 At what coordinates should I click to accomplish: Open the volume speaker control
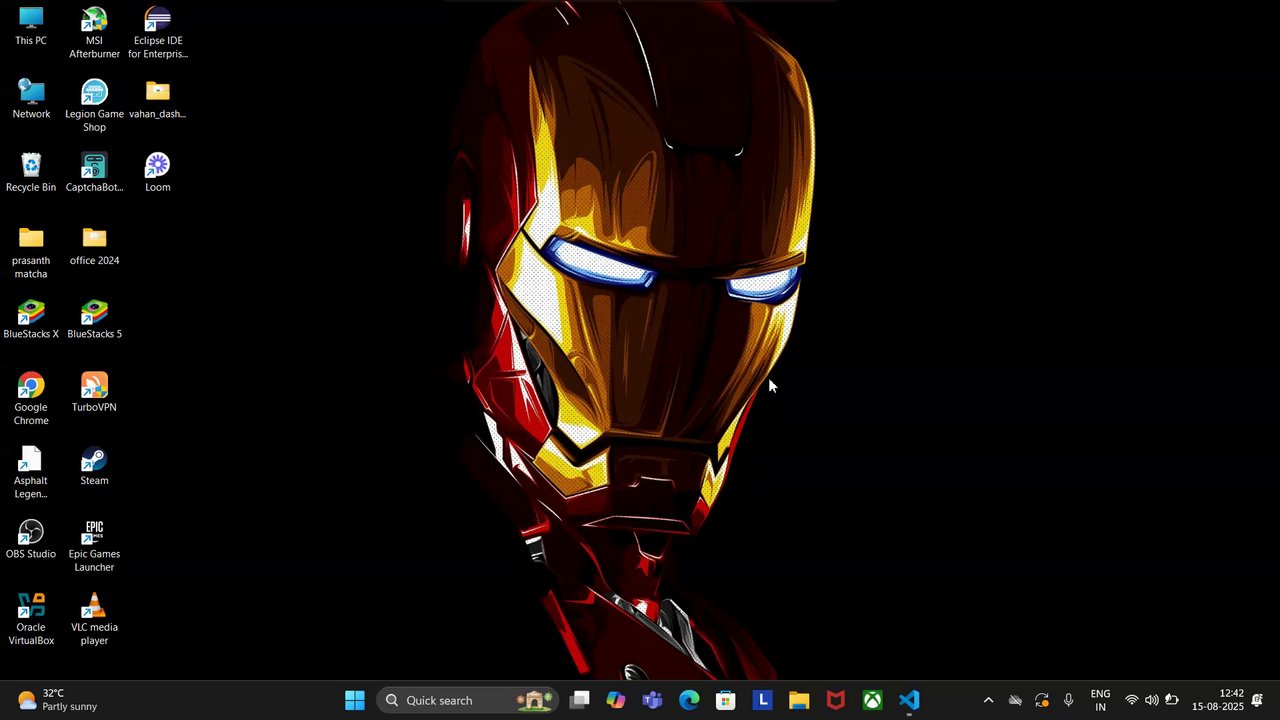tap(1152, 700)
